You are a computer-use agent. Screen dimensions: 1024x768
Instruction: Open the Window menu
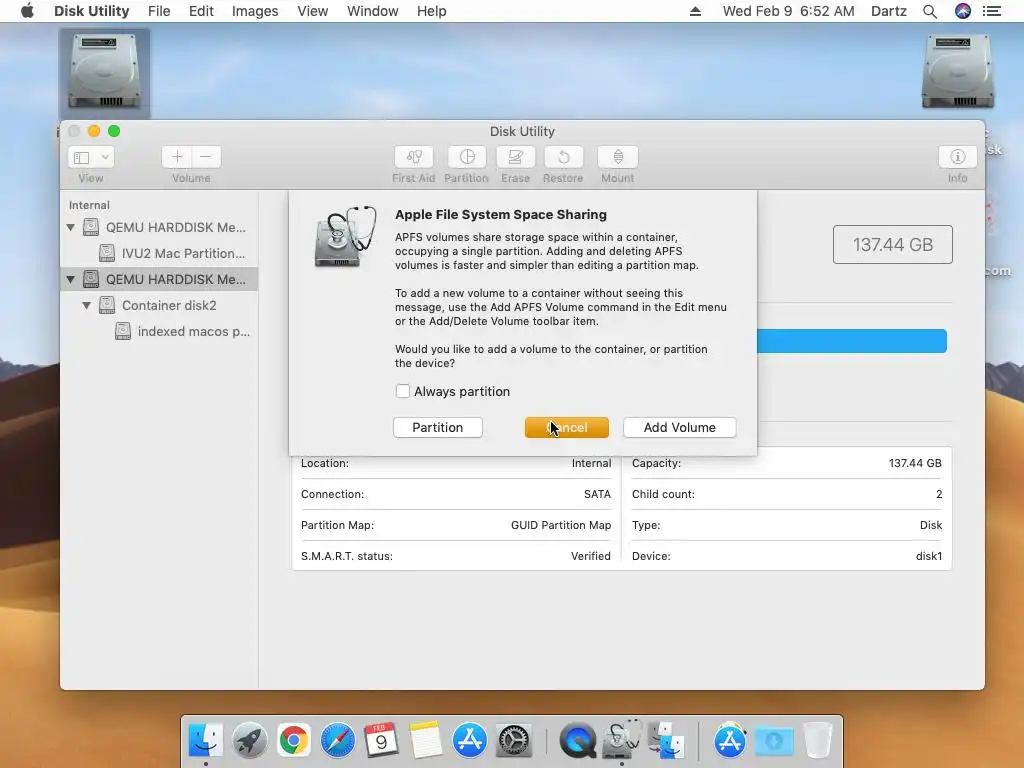click(x=372, y=11)
